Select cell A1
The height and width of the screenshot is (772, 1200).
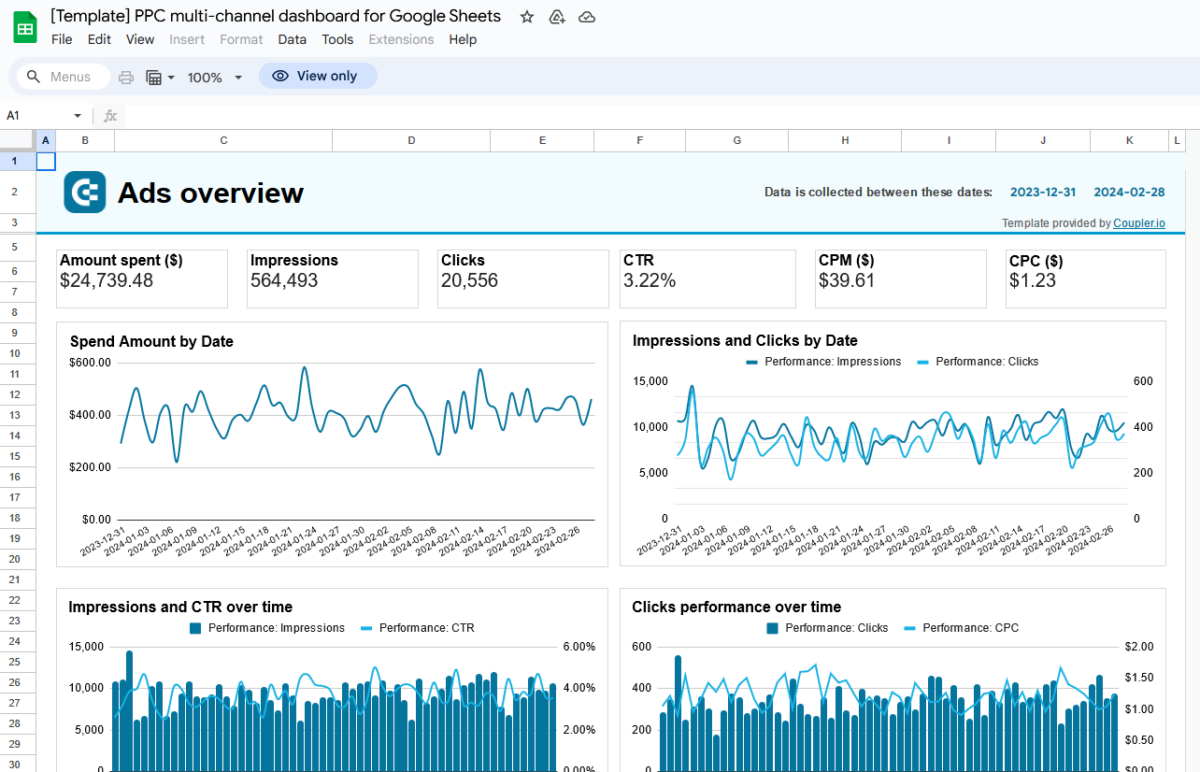(45, 160)
